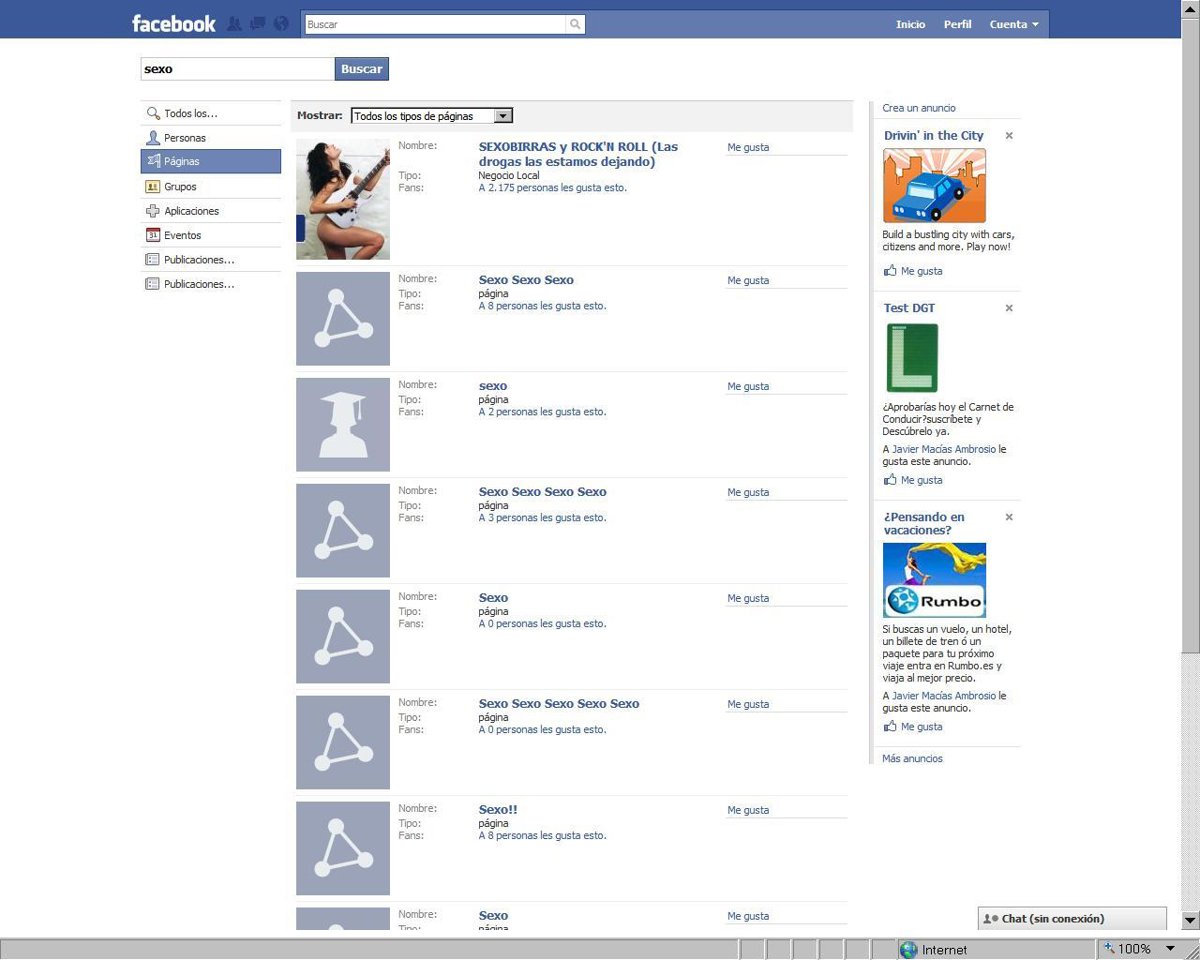Click the friend requests icon in header

[x=234, y=24]
